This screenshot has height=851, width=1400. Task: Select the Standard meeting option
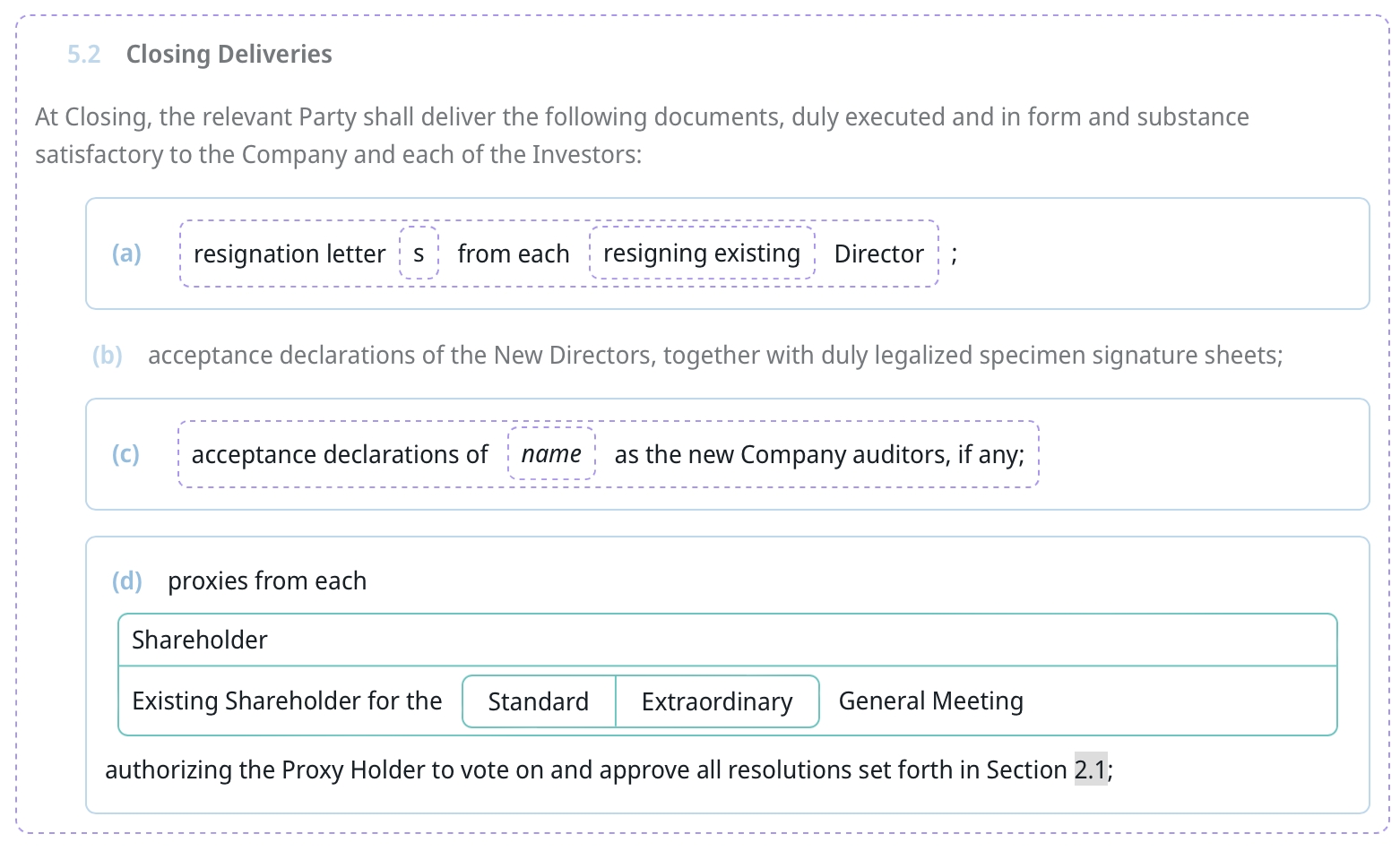(x=539, y=701)
